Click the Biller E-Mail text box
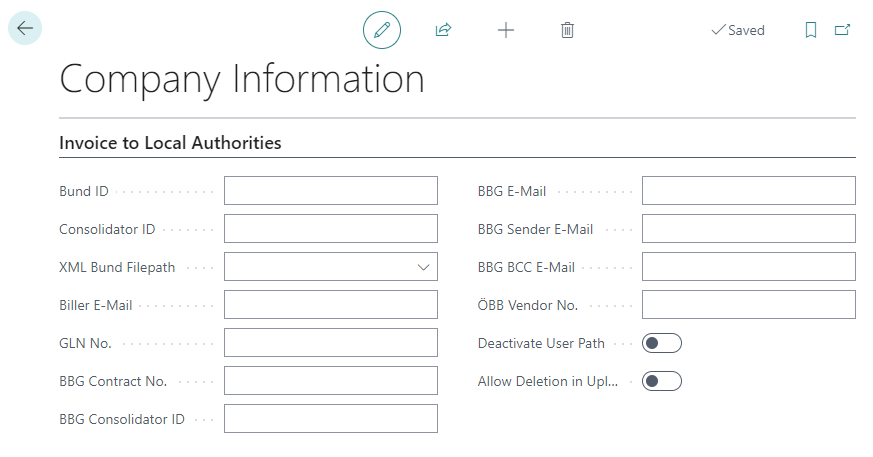 (330, 305)
